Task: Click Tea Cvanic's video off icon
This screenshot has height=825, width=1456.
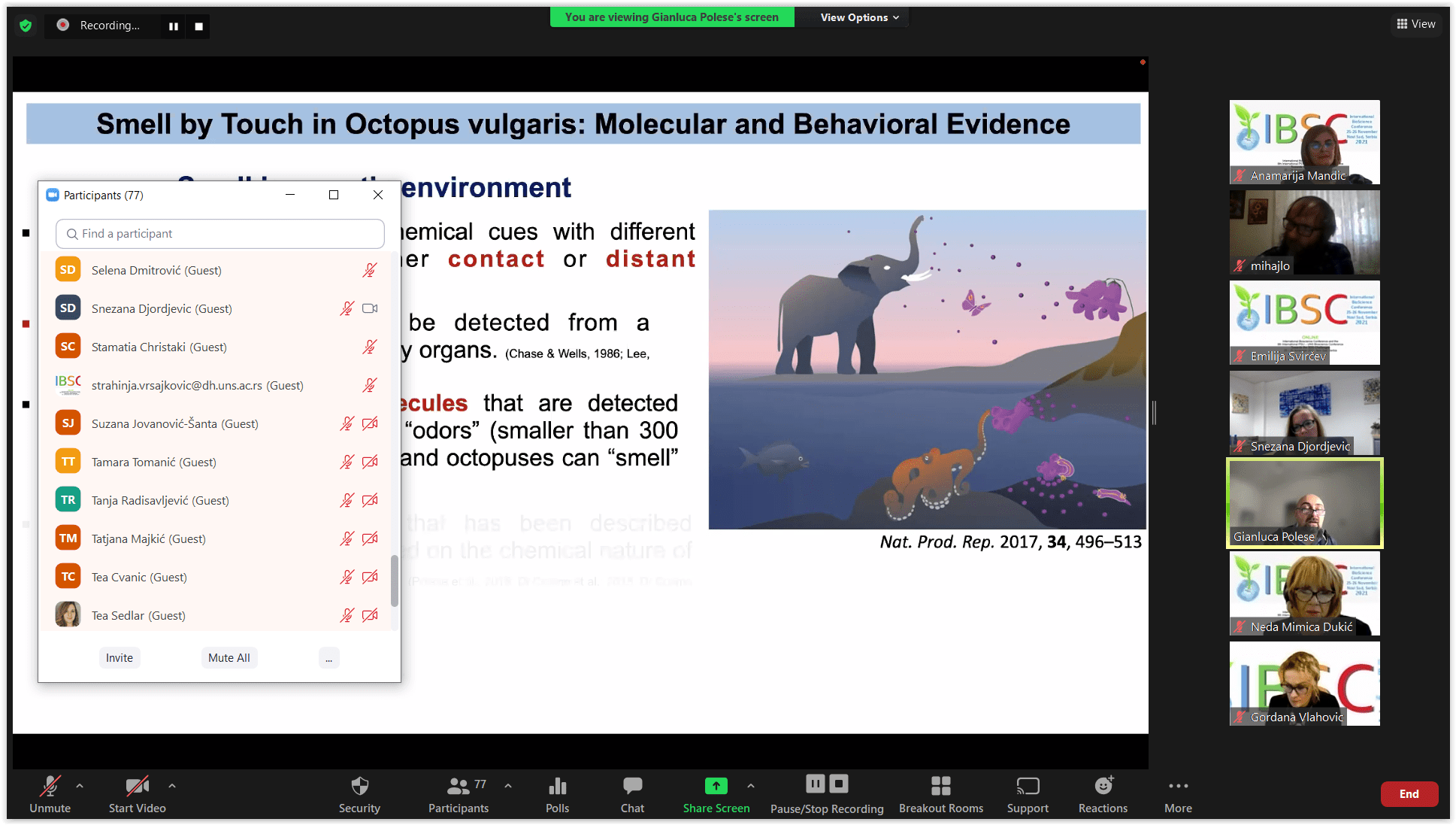Action: tap(370, 577)
